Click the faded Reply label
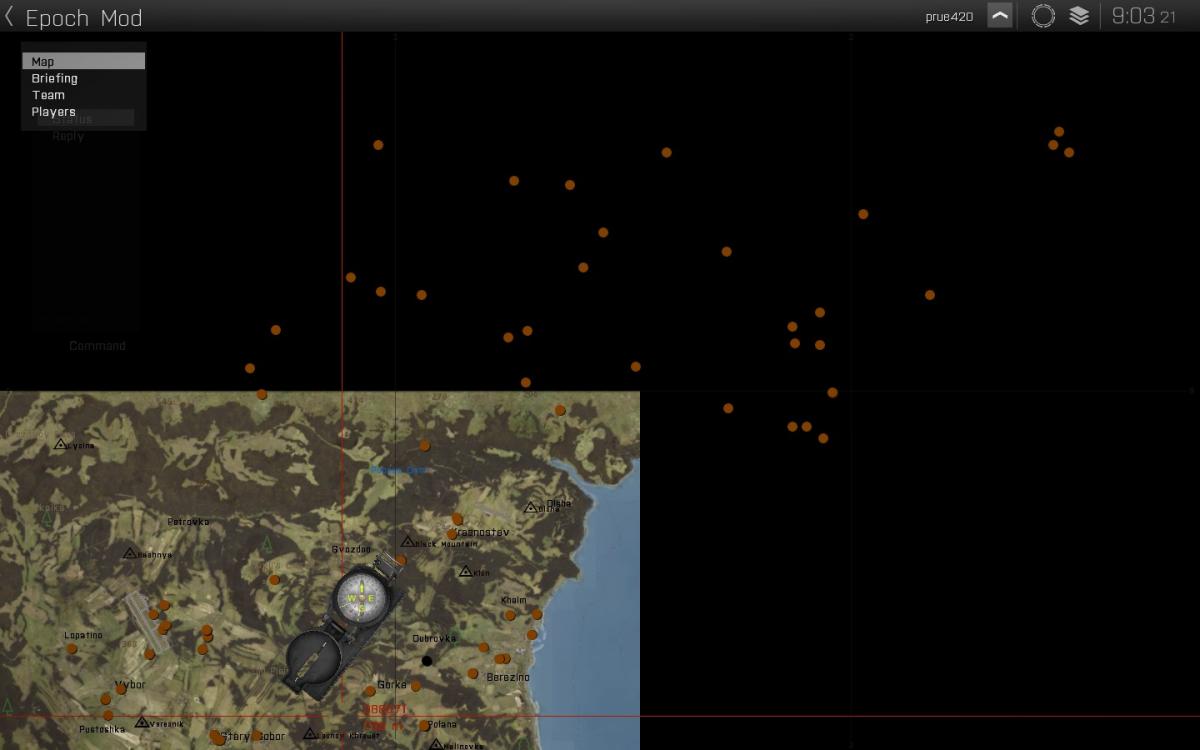 point(68,136)
